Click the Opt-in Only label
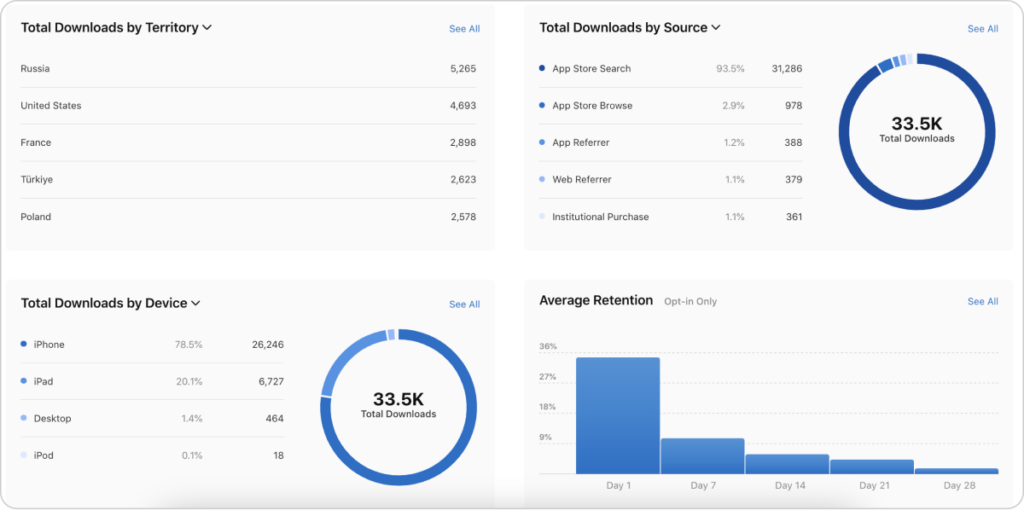Image resolution: width=1024 pixels, height=510 pixels. [690, 302]
